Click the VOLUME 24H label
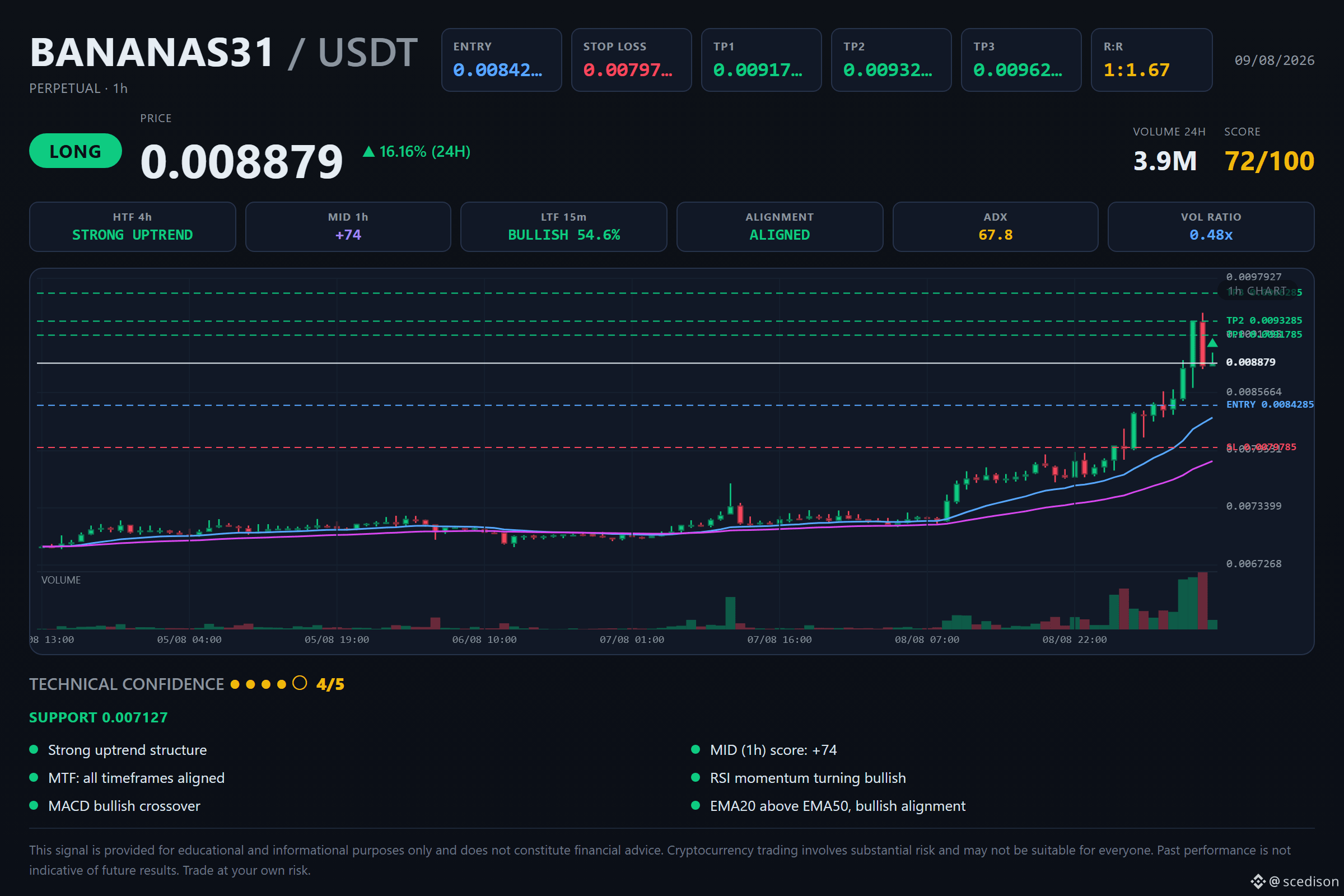1344x896 pixels. point(1169,132)
